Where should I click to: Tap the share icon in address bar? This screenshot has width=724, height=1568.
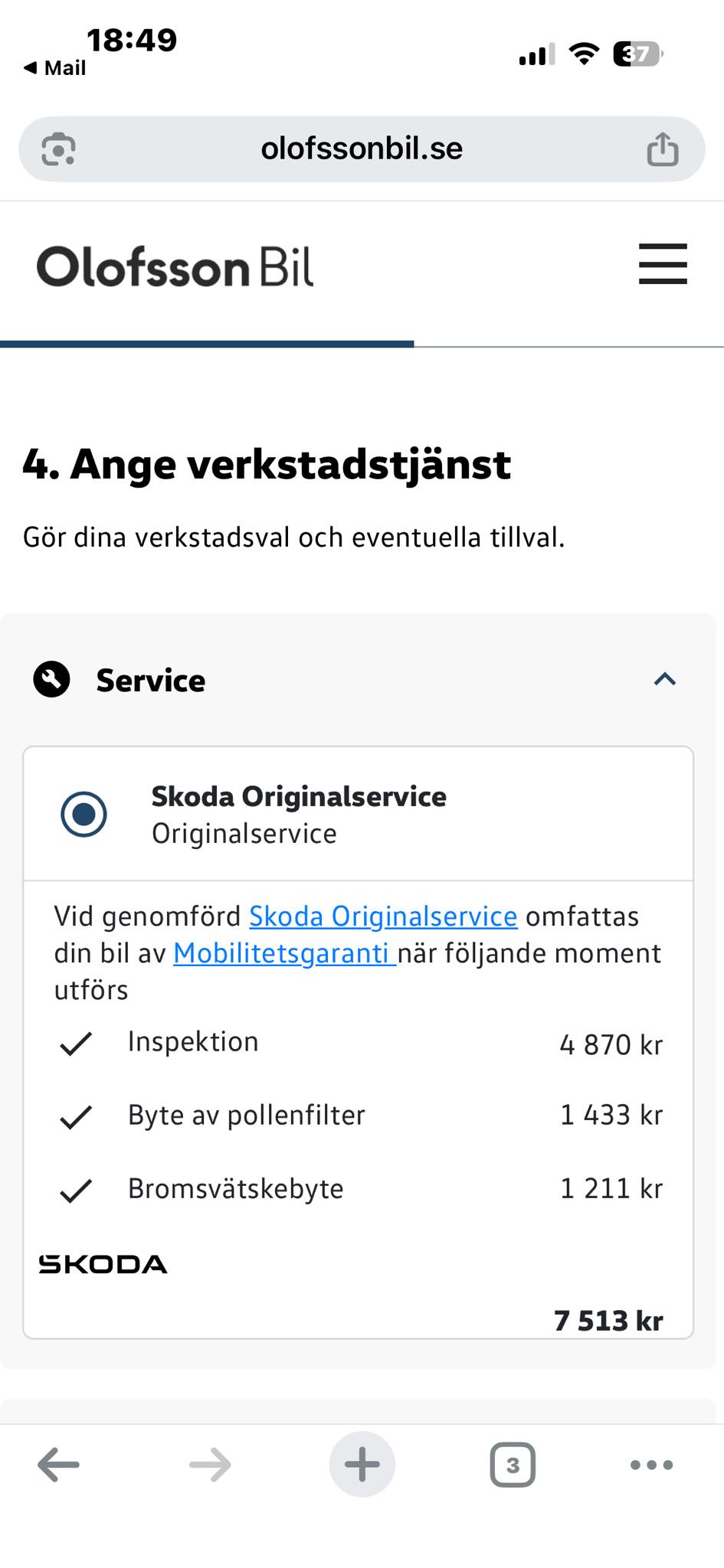point(662,149)
